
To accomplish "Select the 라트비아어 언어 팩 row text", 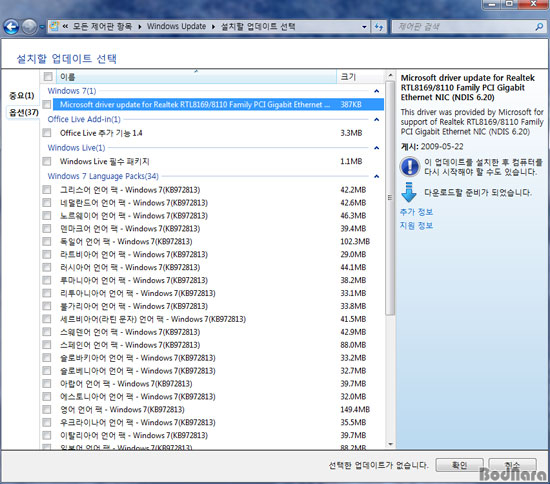I will (134, 254).
